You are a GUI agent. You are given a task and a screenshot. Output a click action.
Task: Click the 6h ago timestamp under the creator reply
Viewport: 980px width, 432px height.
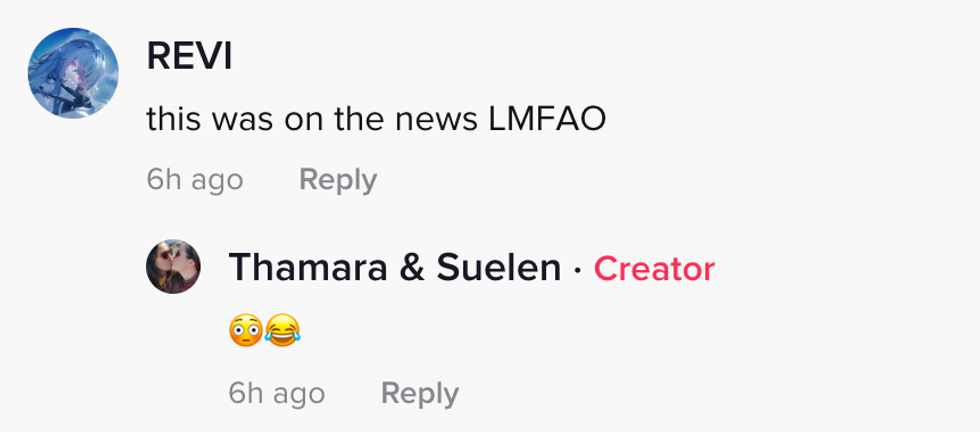click(277, 393)
